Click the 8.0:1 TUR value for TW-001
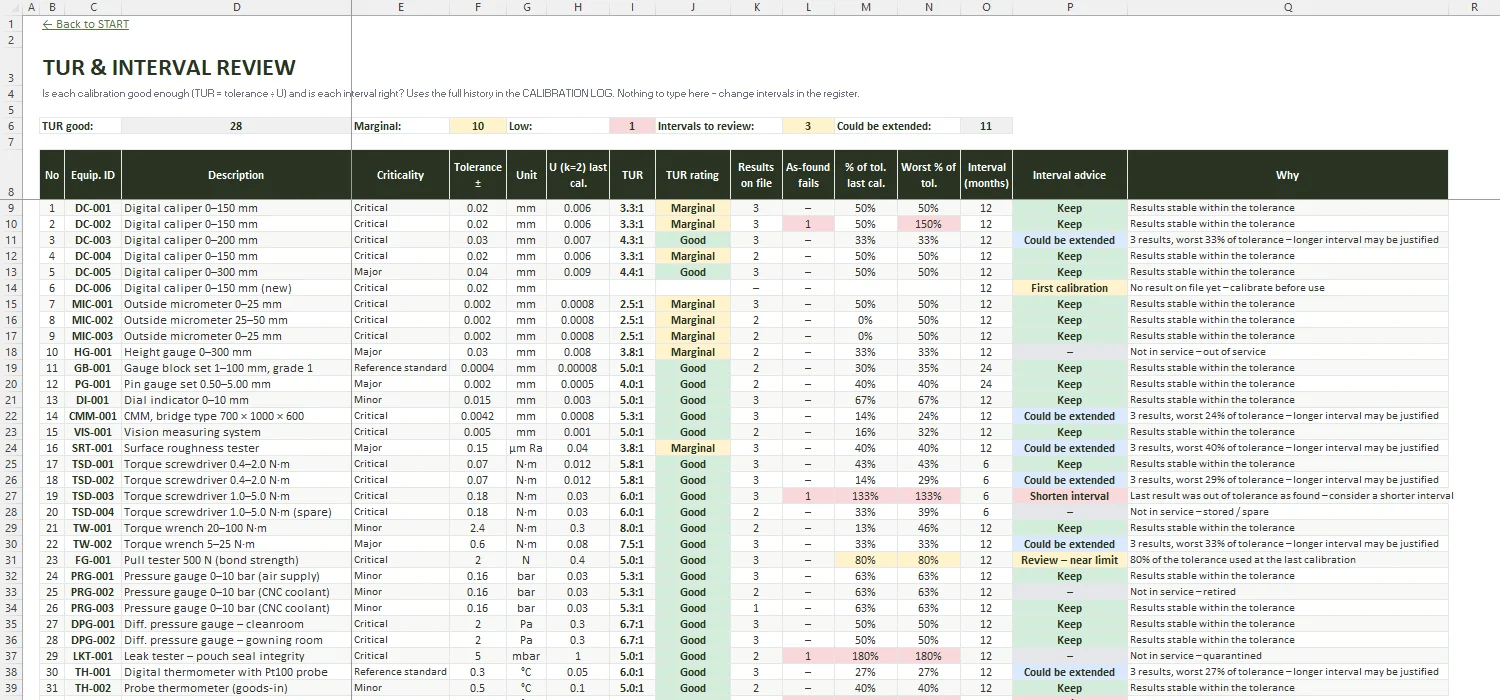 coord(632,528)
